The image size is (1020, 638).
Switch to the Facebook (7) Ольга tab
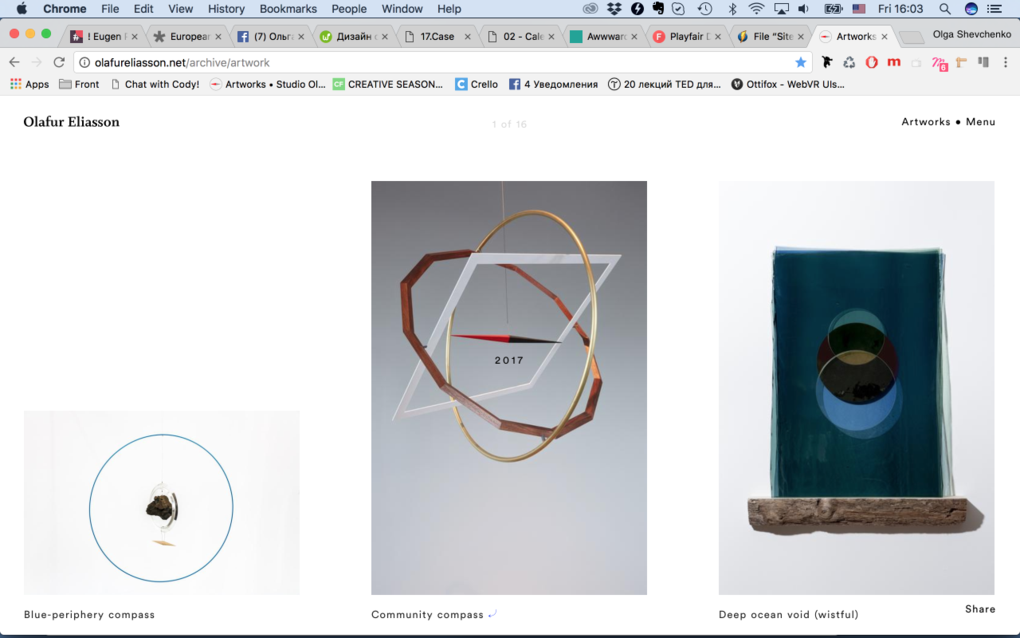(x=270, y=36)
